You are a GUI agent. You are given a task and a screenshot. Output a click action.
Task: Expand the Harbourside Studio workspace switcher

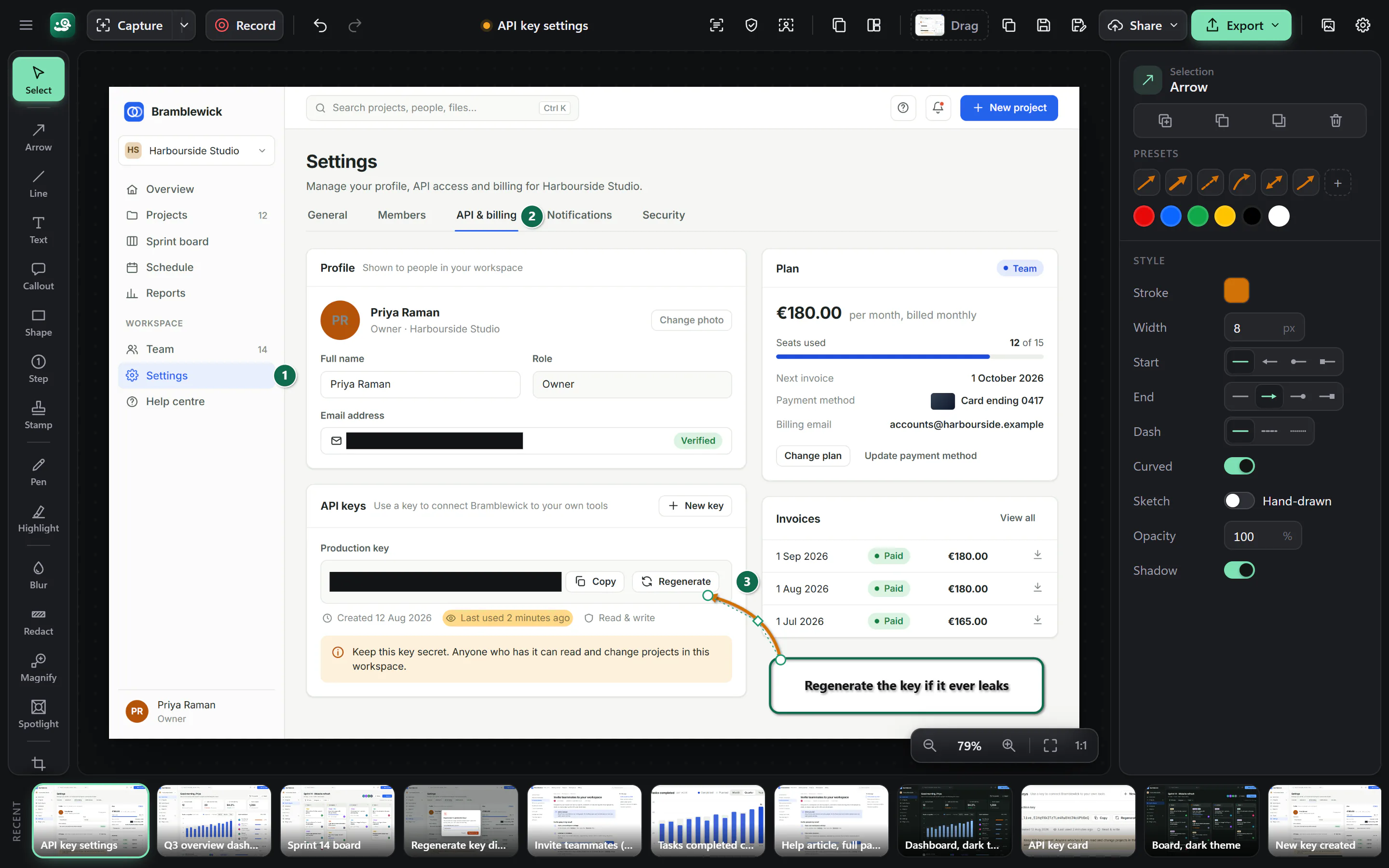(x=196, y=150)
